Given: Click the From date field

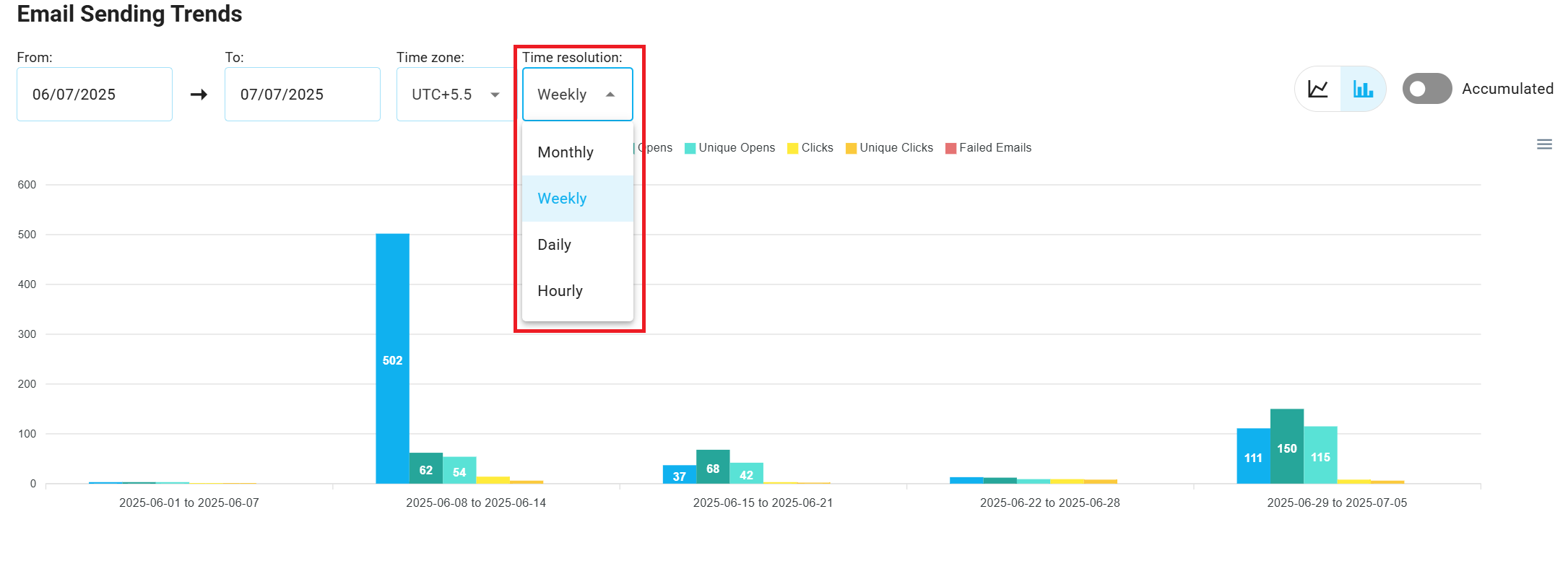Looking at the screenshot, I should point(95,95).
